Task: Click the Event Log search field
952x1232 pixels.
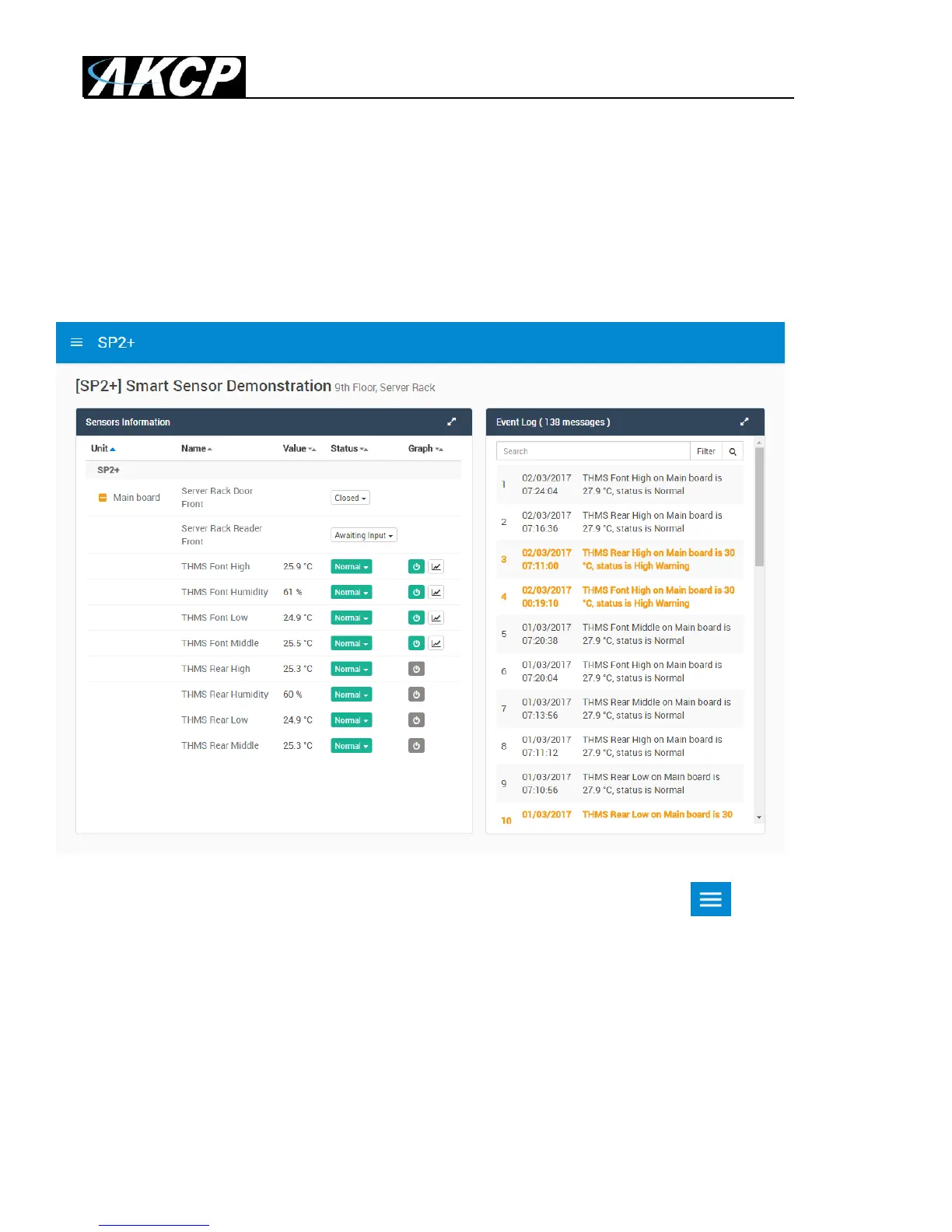Action: pyautogui.click(x=593, y=451)
